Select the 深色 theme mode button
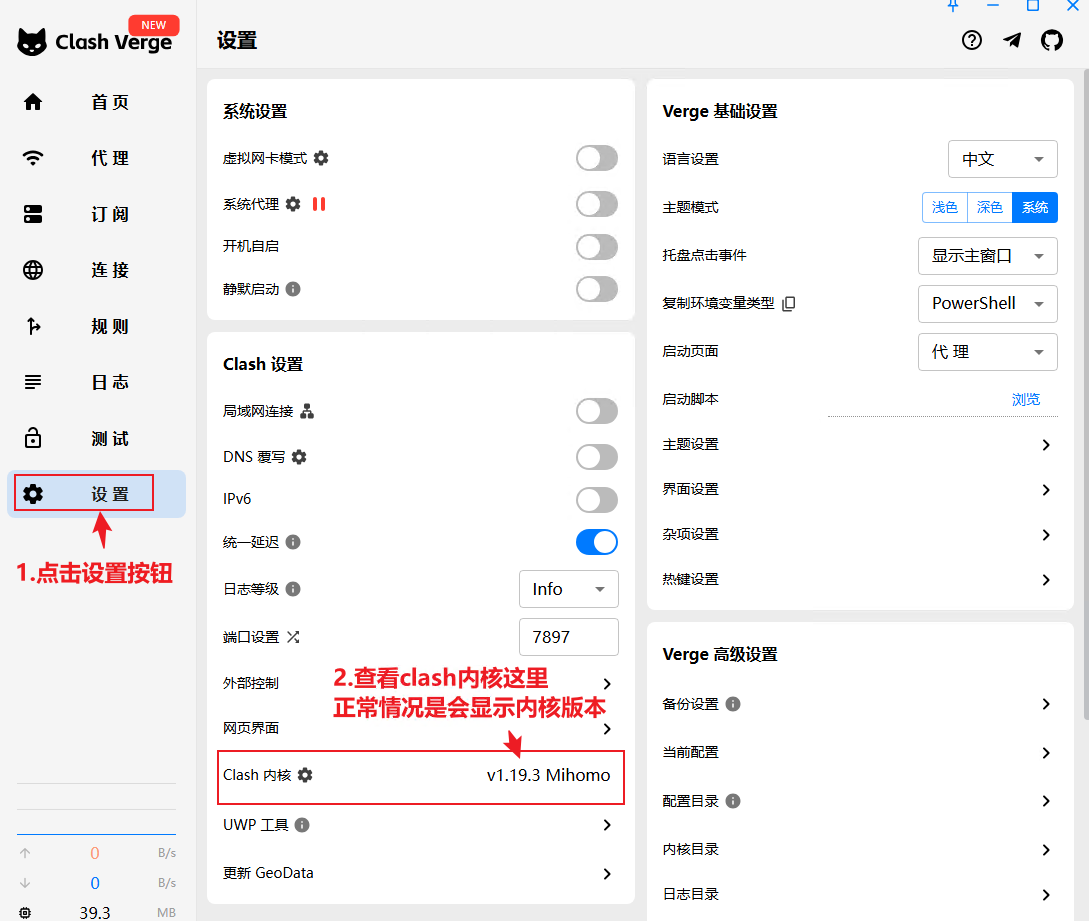This screenshot has width=1089, height=921. (x=989, y=207)
